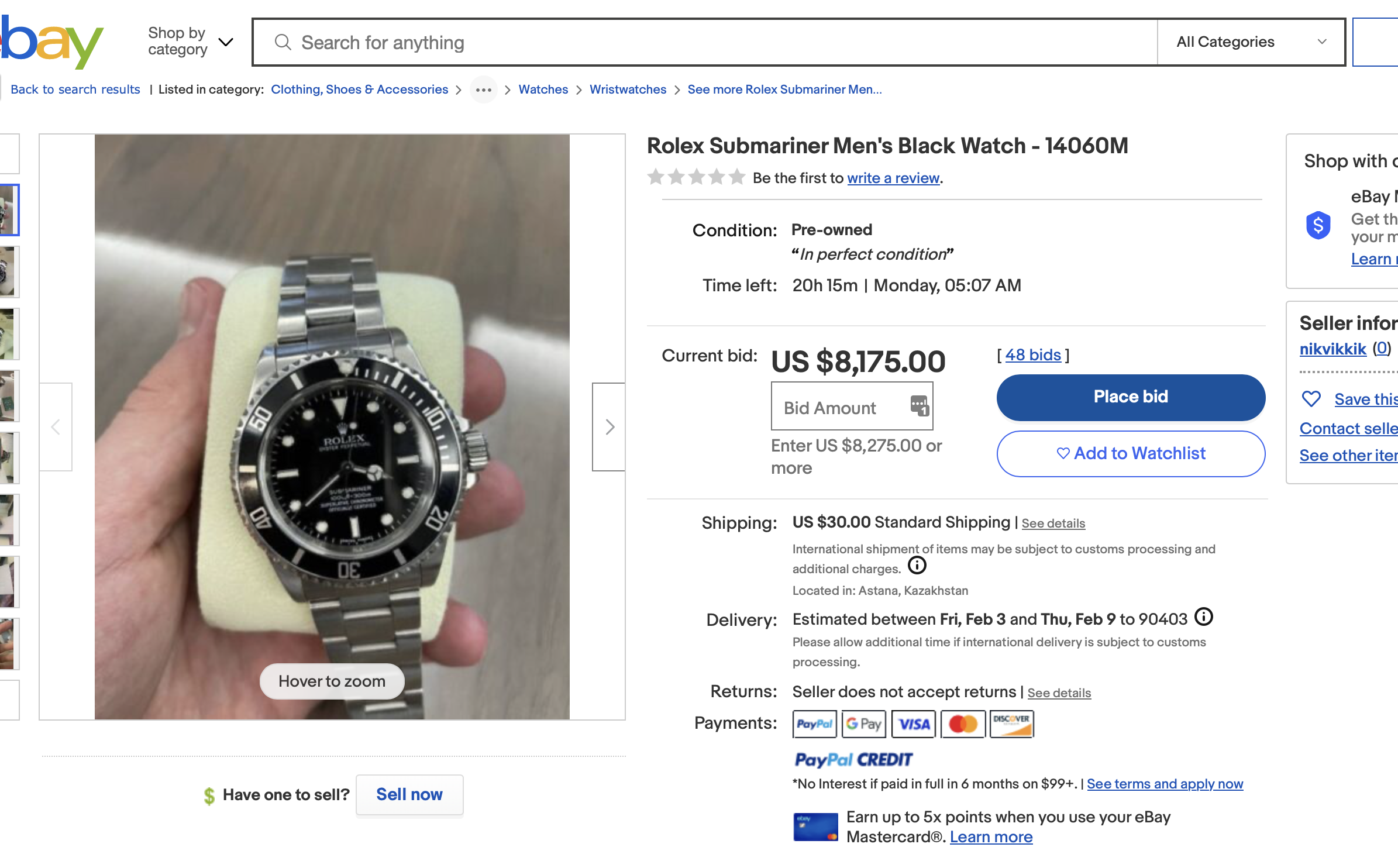
Task: Open the Watches breadcrumb
Action: pyautogui.click(x=543, y=89)
